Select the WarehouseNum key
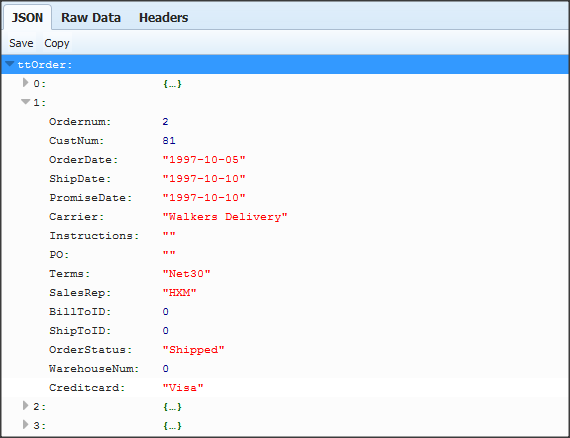The width and height of the screenshot is (570, 438). pos(94,369)
